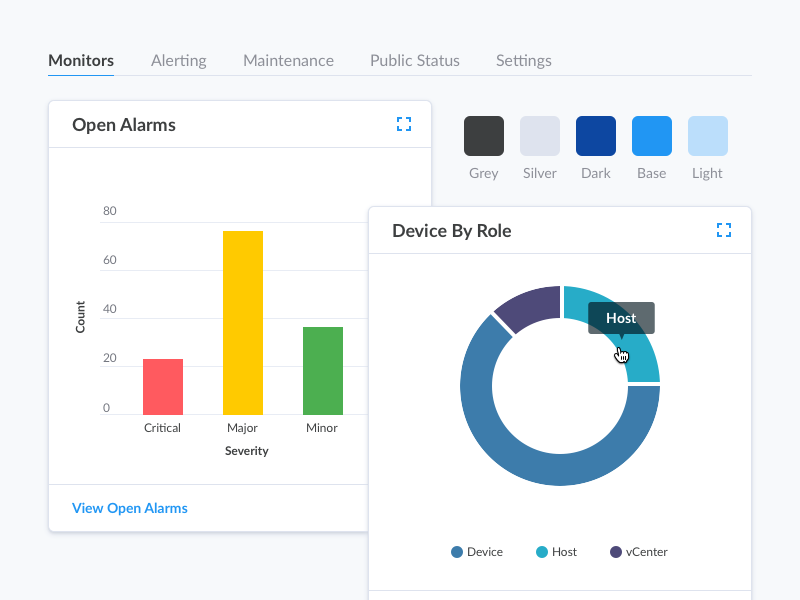Toggle the vCenter legend entry
The width and height of the screenshot is (800, 600).
coord(638,552)
